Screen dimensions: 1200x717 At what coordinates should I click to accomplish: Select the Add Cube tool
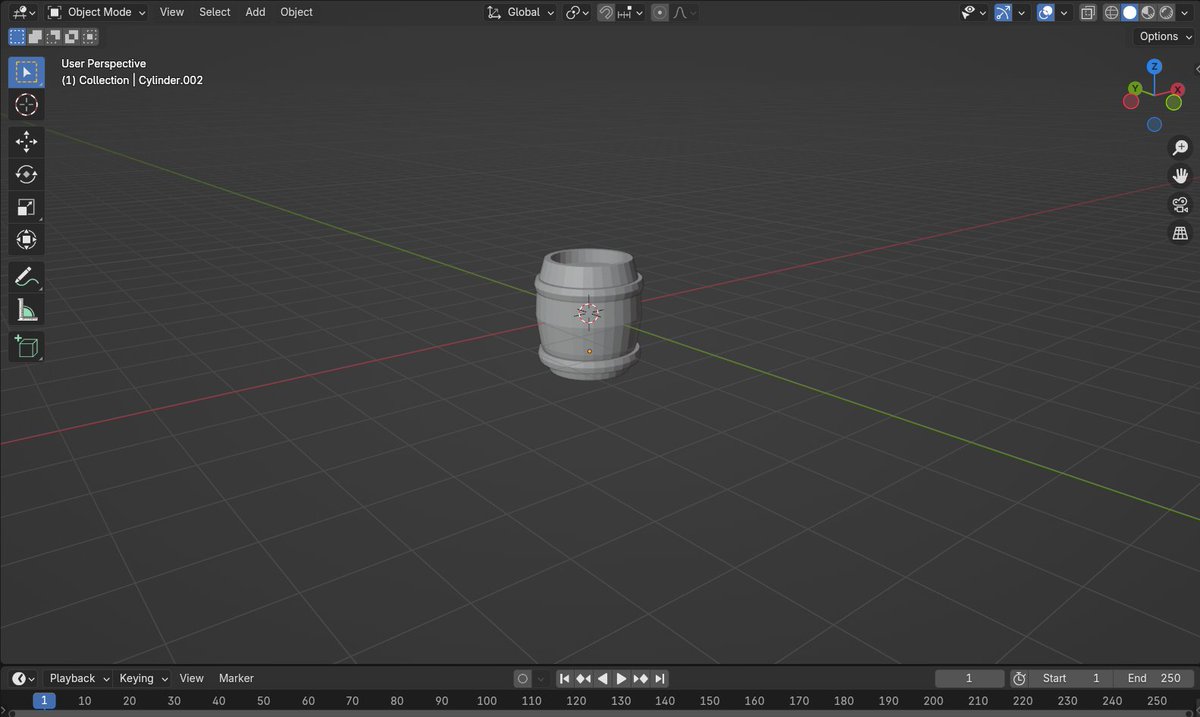click(x=27, y=347)
